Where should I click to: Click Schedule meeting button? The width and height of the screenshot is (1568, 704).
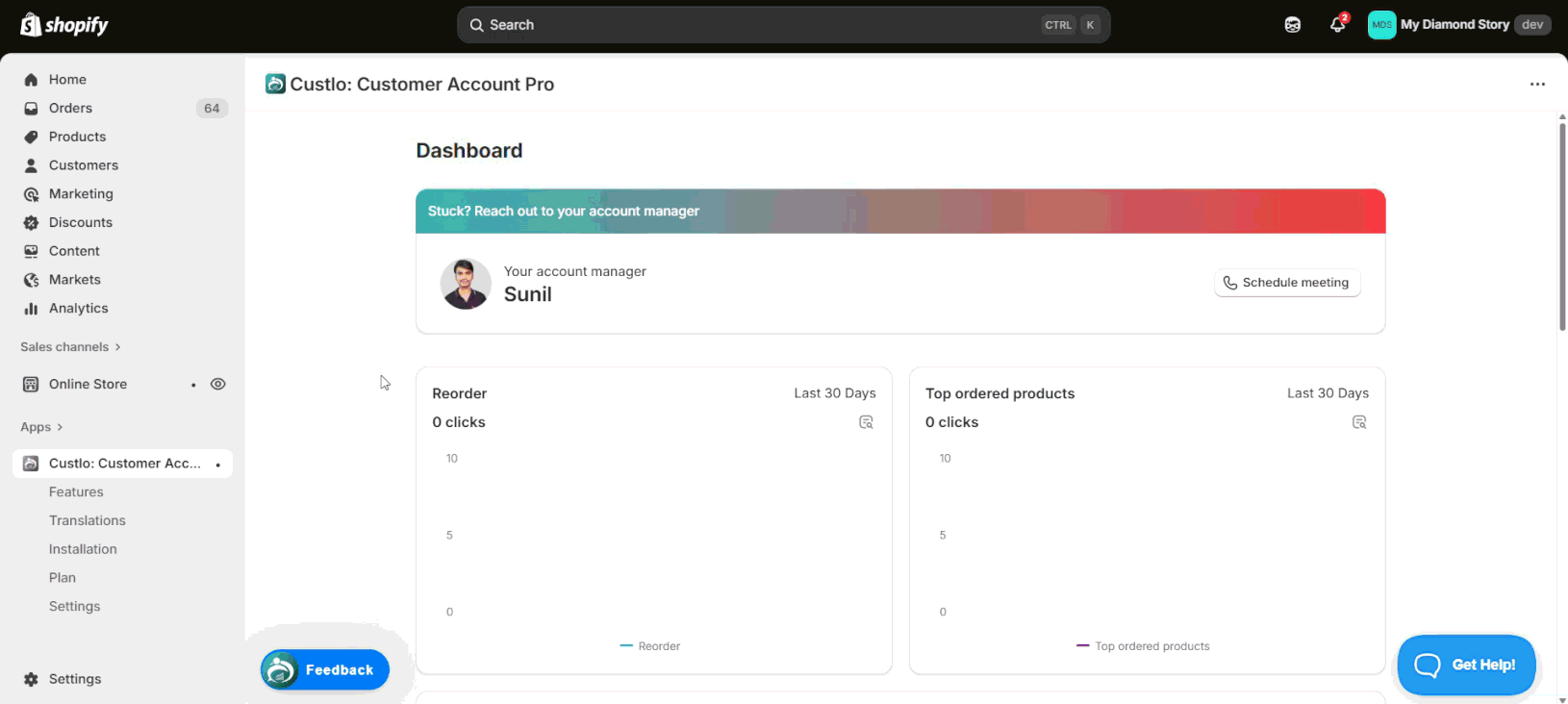pyautogui.click(x=1287, y=283)
